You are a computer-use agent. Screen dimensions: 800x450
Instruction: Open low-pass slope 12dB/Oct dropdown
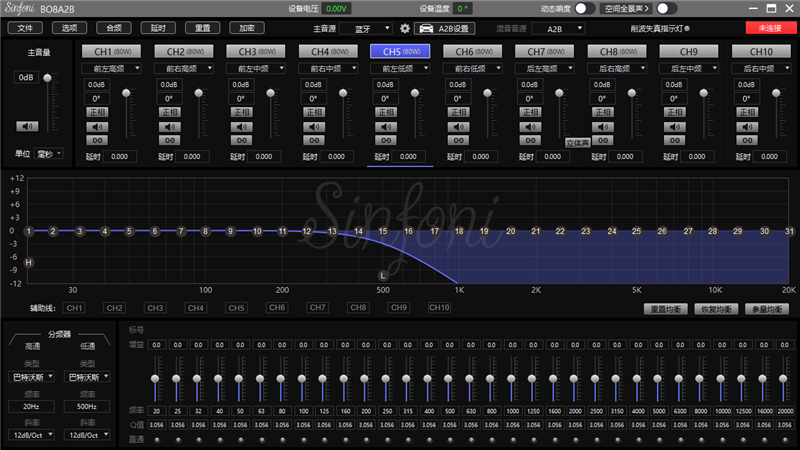click(88, 435)
